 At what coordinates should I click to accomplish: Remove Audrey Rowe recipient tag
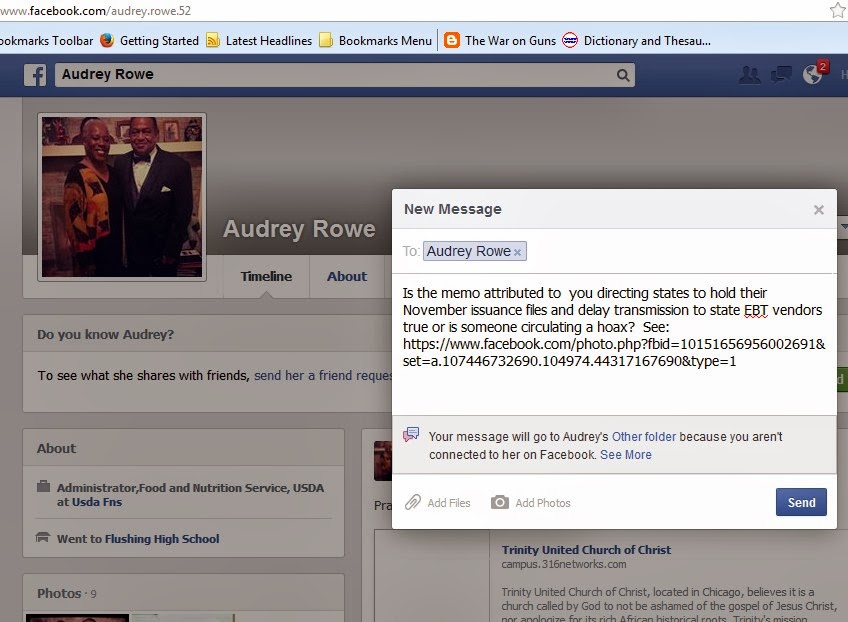tap(518, 252)
